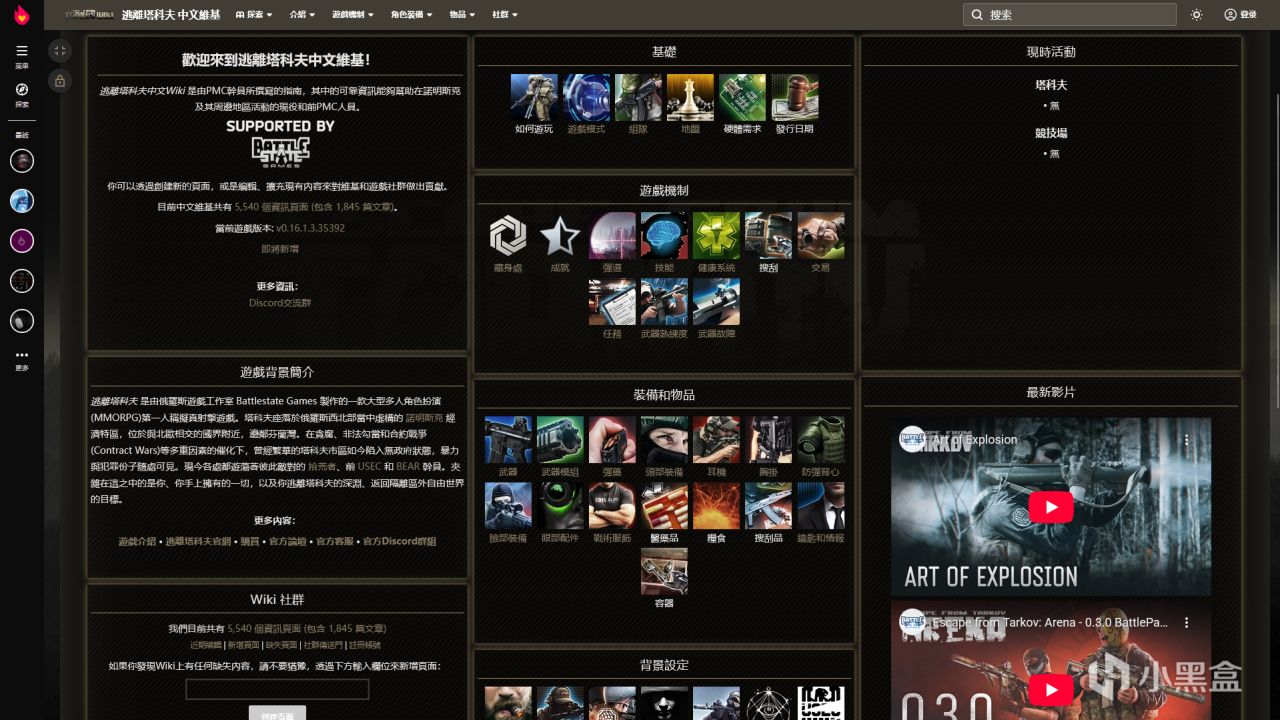The image size is (1280, 720).
Task: Expand the 遊戲機制 navigation dropdown
Action: tap(353, 15)
